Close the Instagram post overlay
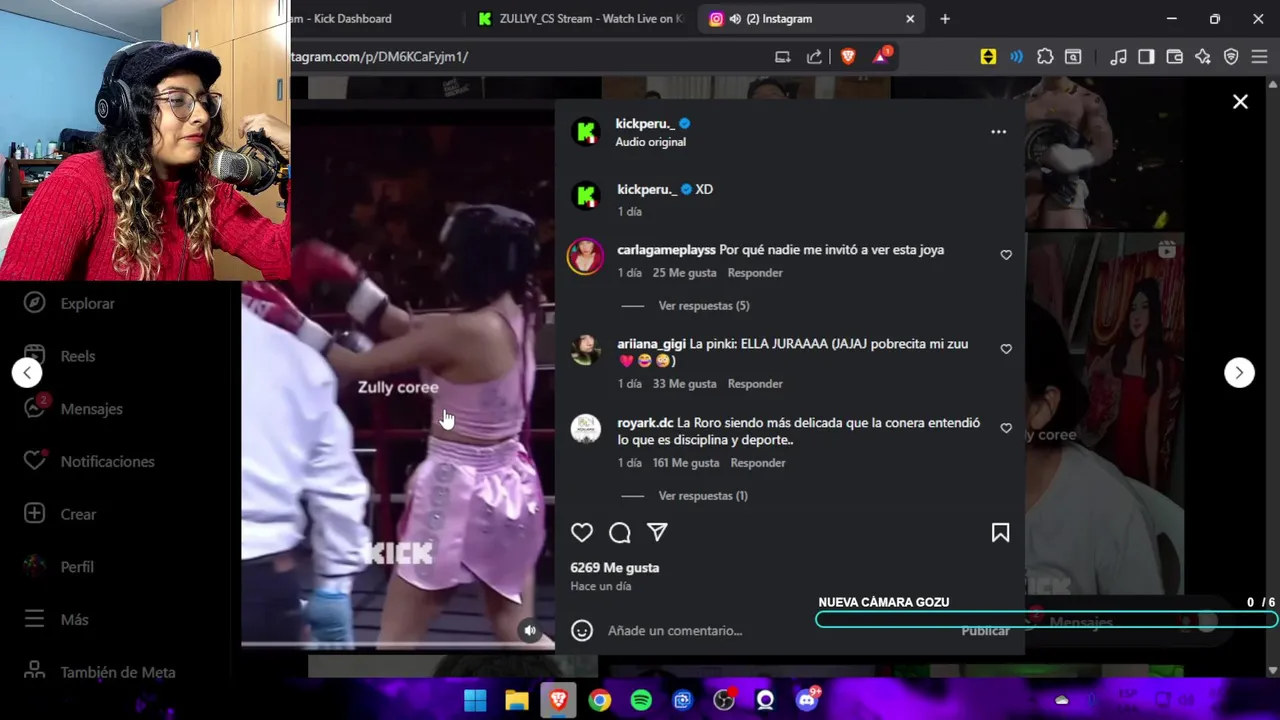This screenshot has height=720, width=1280. pos(1240,101)
